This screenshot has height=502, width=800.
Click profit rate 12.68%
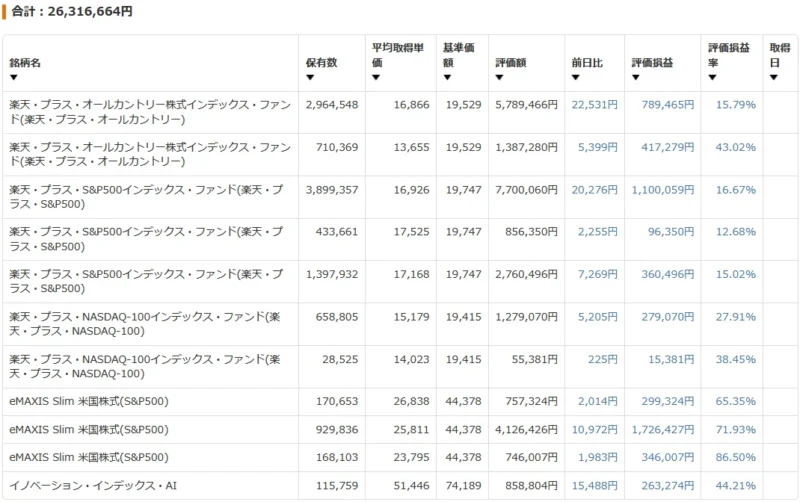click(x=736, y=232)
